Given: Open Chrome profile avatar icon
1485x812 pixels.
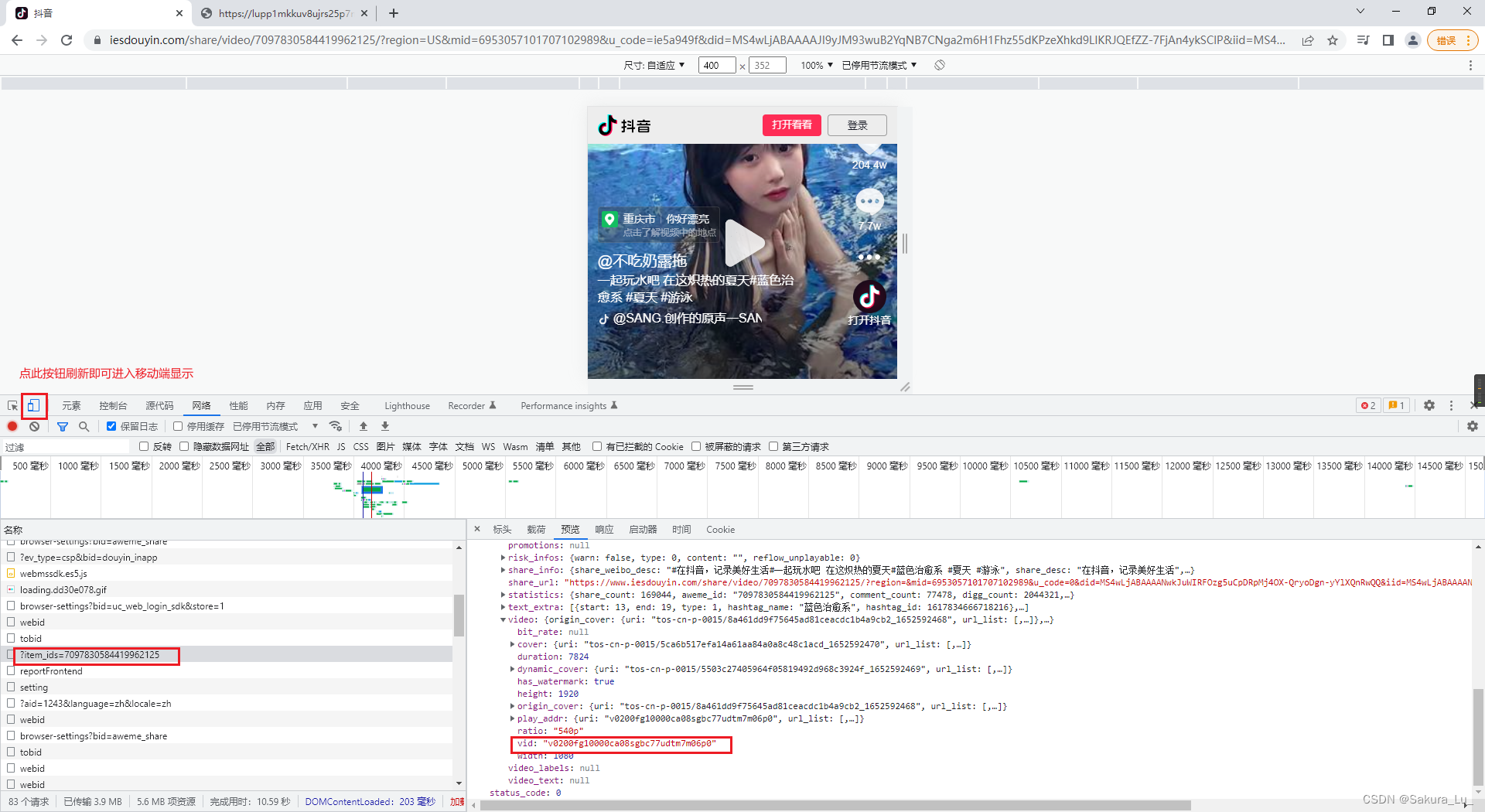Looking at the screenshot, I should 1413,40.
